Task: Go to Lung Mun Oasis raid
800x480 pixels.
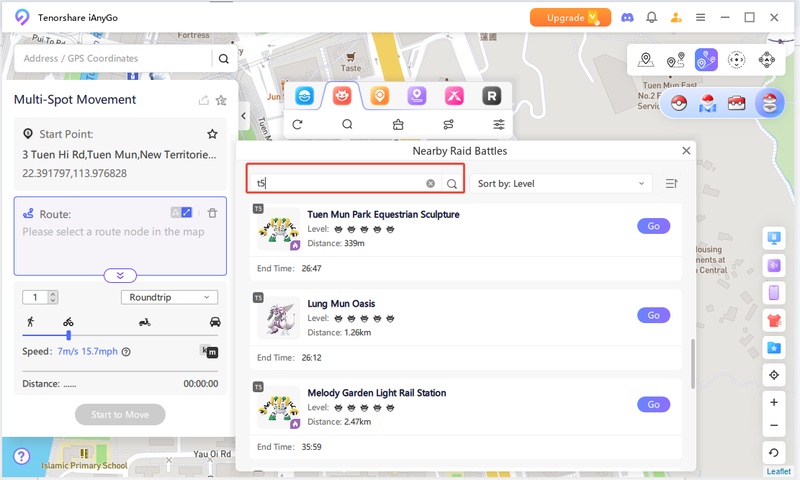Action: [654, 315]
